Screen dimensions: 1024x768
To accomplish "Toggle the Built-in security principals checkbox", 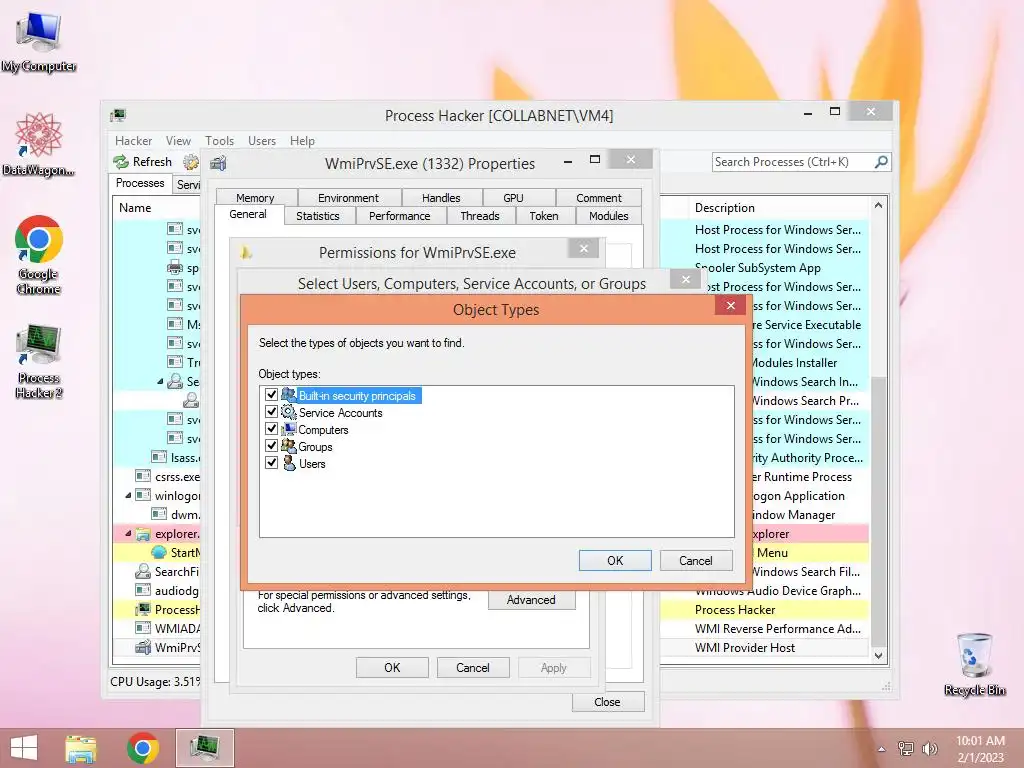I will pyautogui.click(x=271, y=395).
